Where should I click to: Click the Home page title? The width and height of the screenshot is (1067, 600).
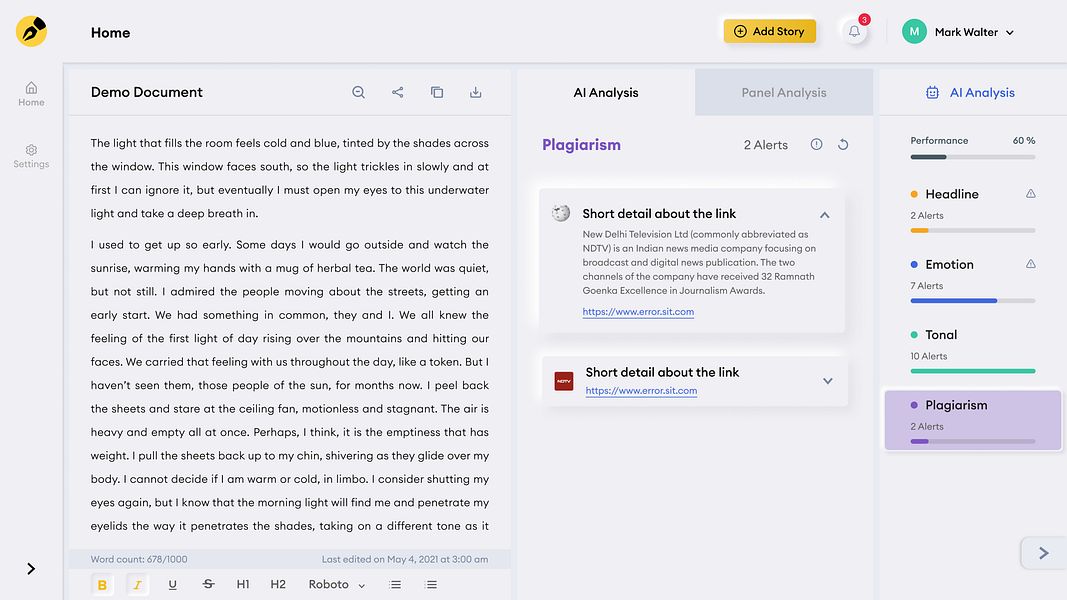(x=110, y=33)
